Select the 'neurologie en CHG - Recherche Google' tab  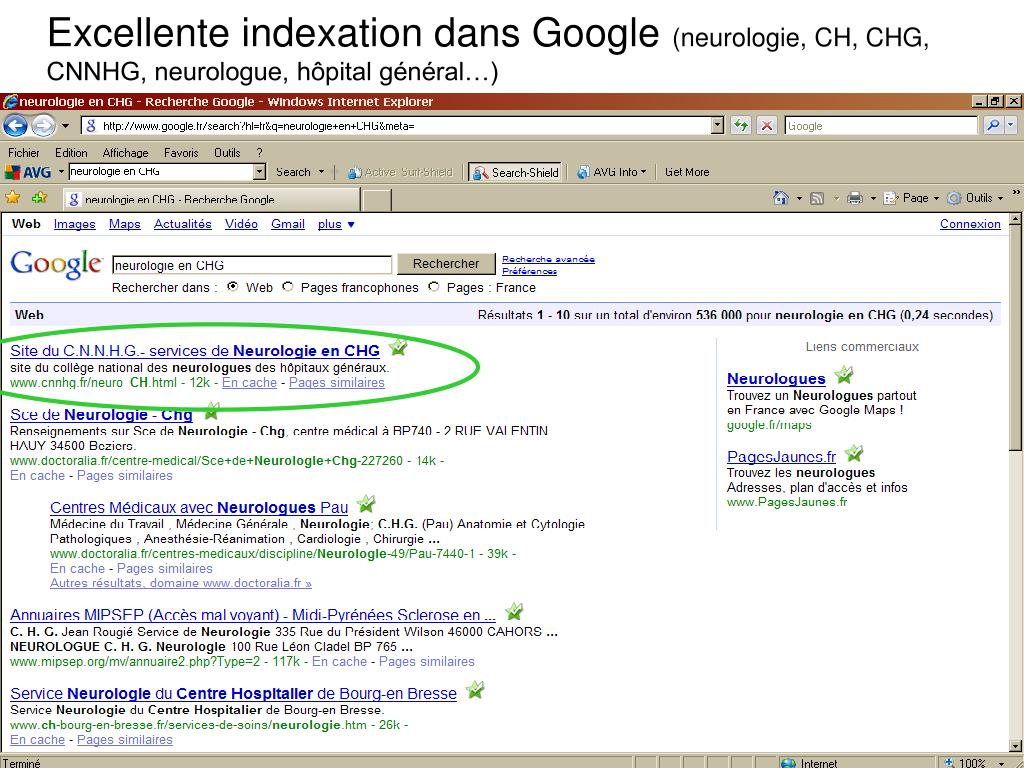(x=212, y=199)
